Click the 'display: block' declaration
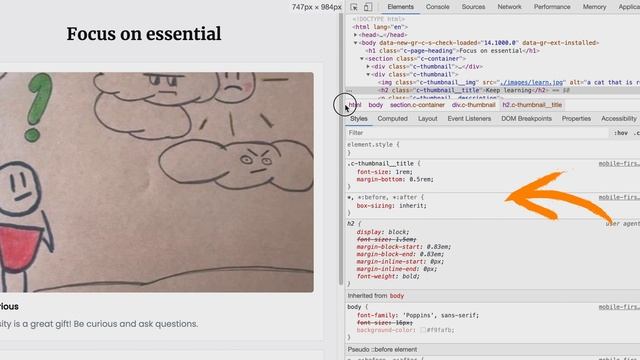The width and height of the screenshot is (640, 360). tap(382, 232)
